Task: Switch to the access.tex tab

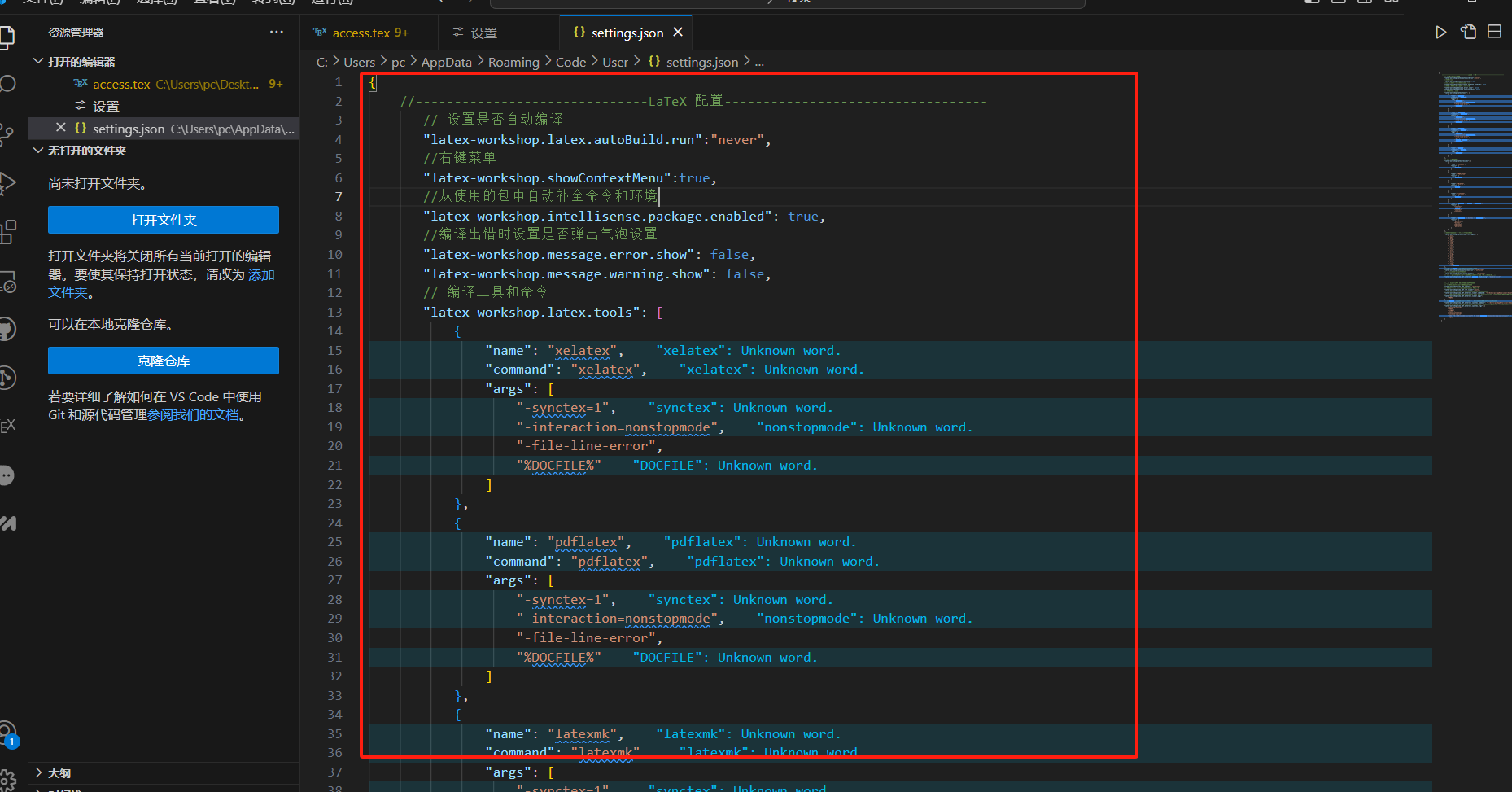Action: [369, 33]
